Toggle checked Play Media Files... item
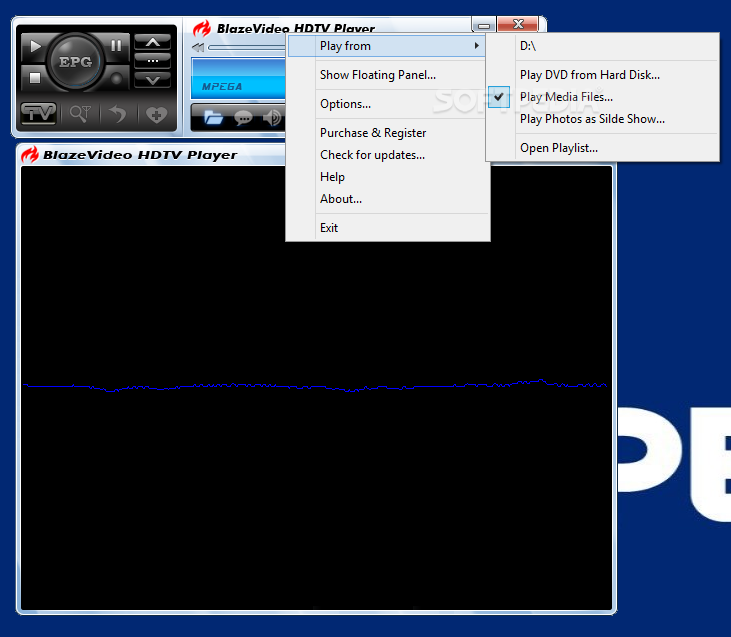The image size is (731, 637). [x=602, y=97]
